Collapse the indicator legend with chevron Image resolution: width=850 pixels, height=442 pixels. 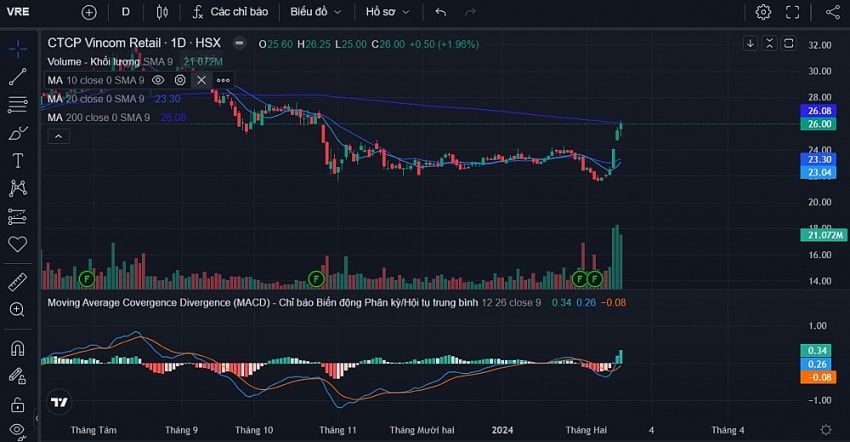click(x=59, y=137)
